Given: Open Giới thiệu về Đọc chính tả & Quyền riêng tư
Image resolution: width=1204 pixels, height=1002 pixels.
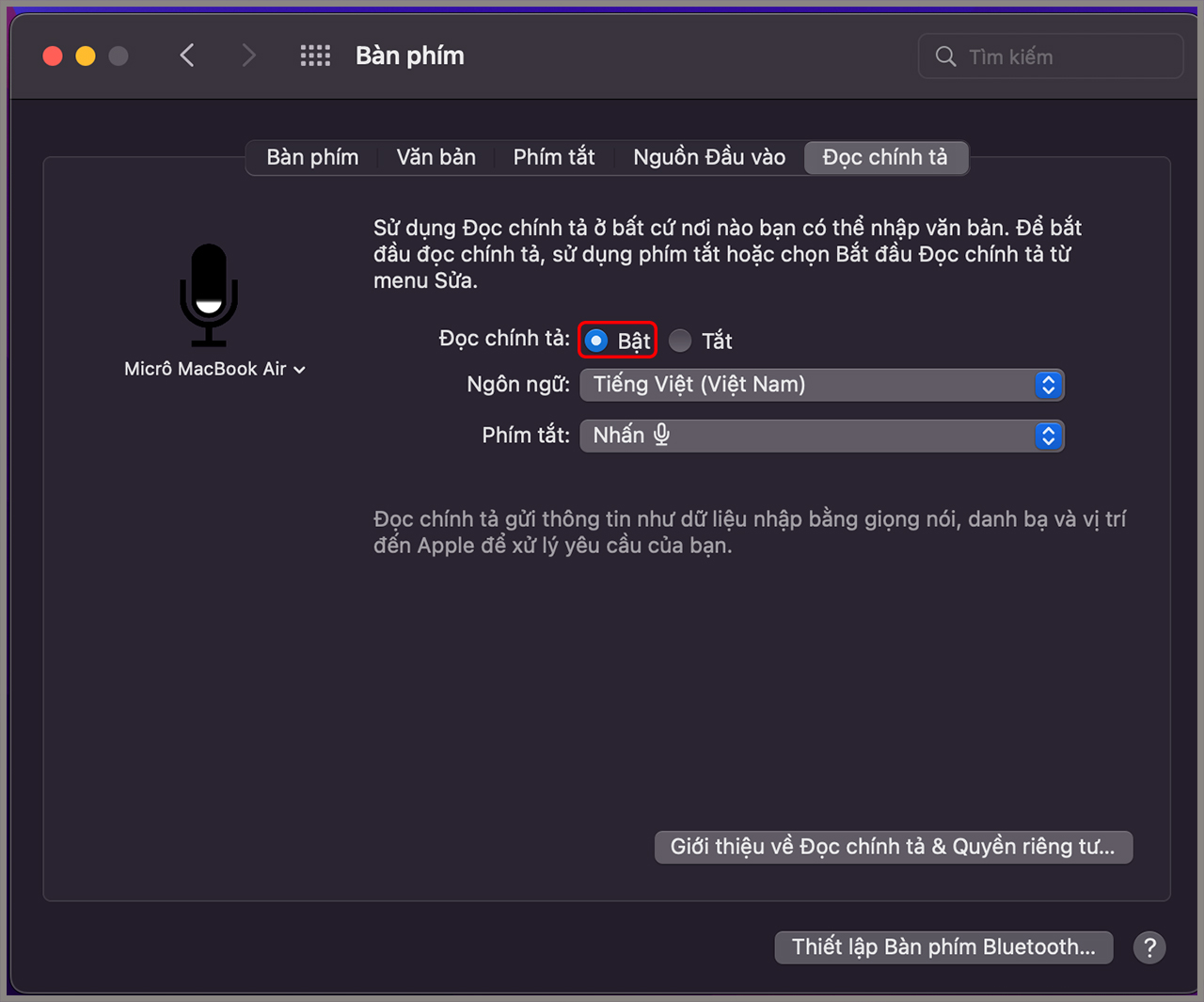Looking at the screenshot, I should 894,847.
